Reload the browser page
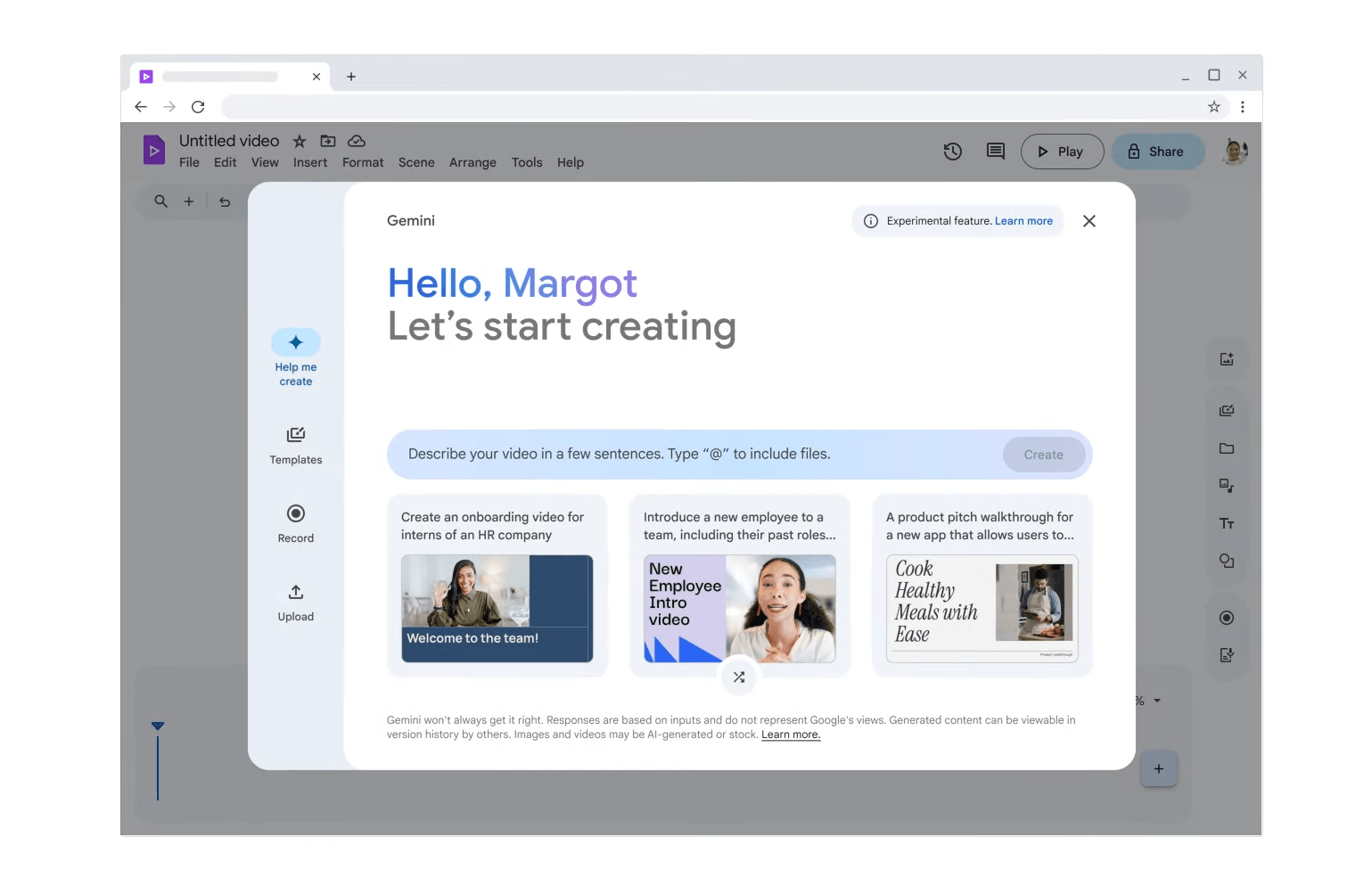The image size is (1372, 870). [198, 107]
